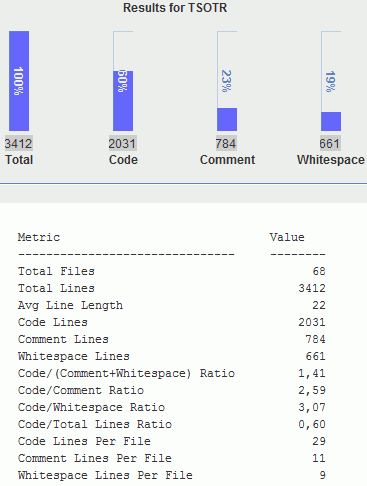Click the value 0,60 in the table
Viewport: 367px width, 486px height.
pyautogui.click(x=312, y=424)
